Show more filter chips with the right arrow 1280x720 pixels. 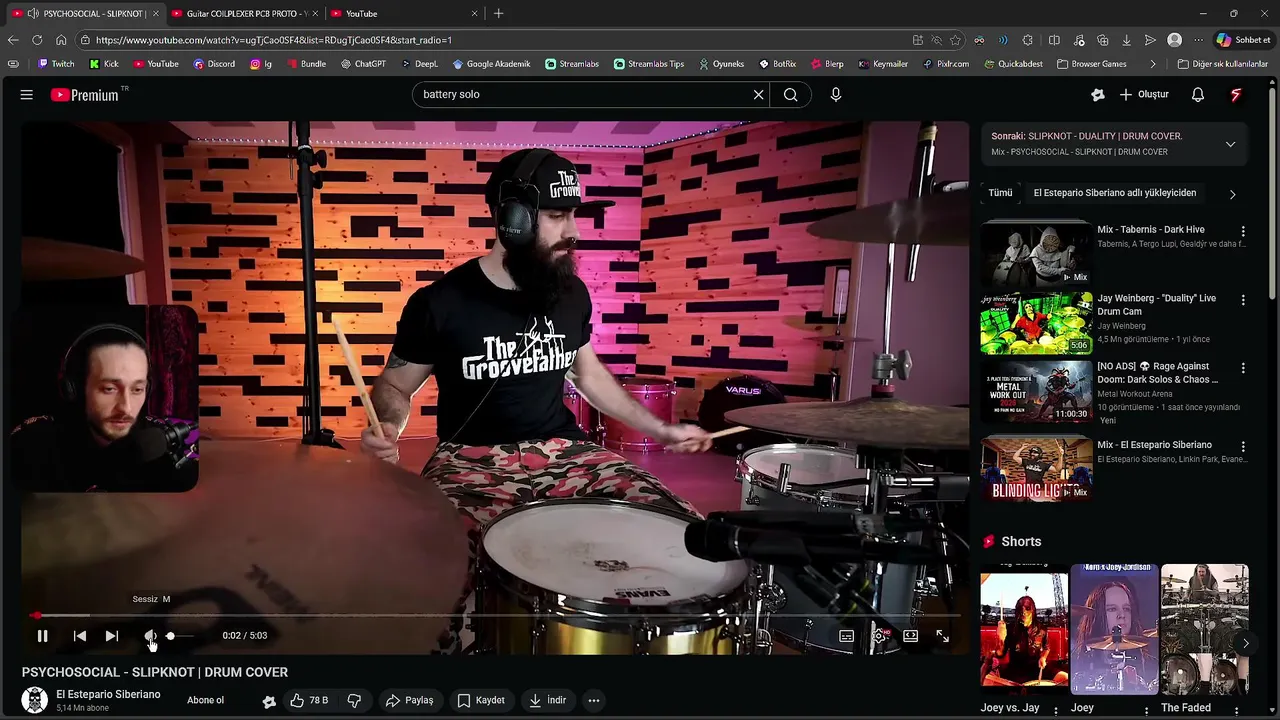click(1232, 194)
